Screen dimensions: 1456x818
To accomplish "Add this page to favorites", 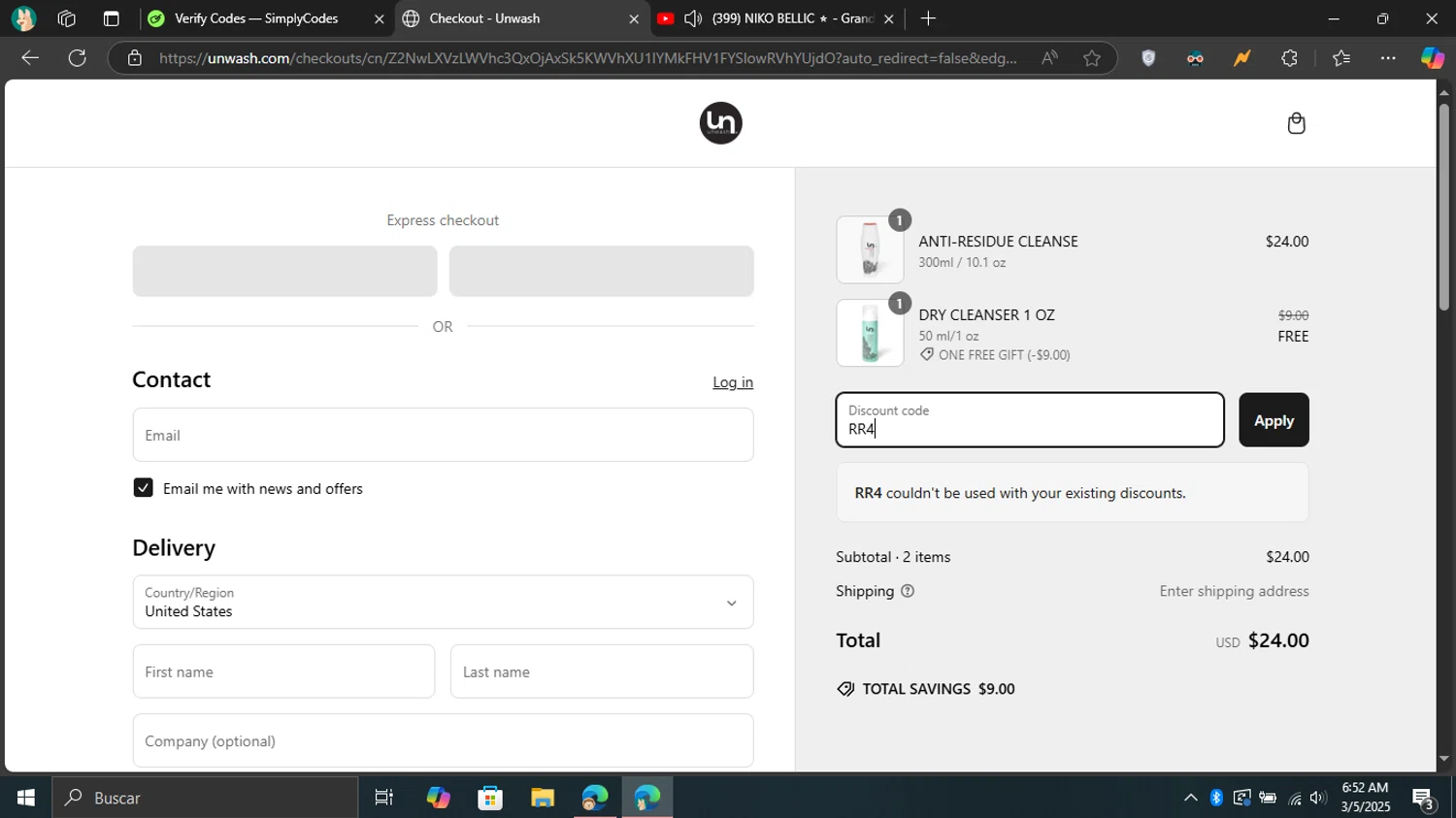I will (1092, 58).
